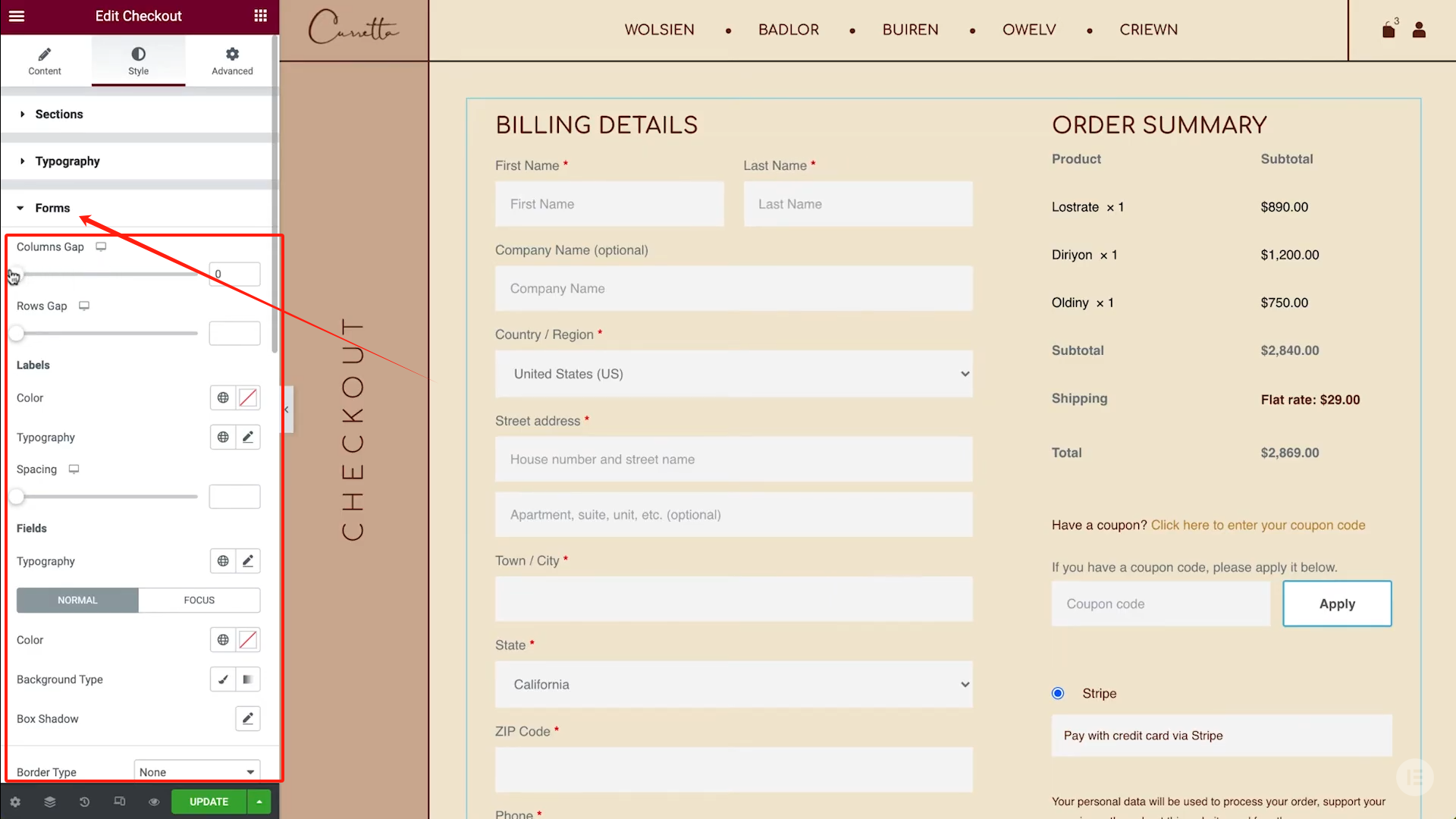Image resolution: width=1456 pixels, height=819 pixels.
Task: Select the Content tab
Action: [44, 61]
